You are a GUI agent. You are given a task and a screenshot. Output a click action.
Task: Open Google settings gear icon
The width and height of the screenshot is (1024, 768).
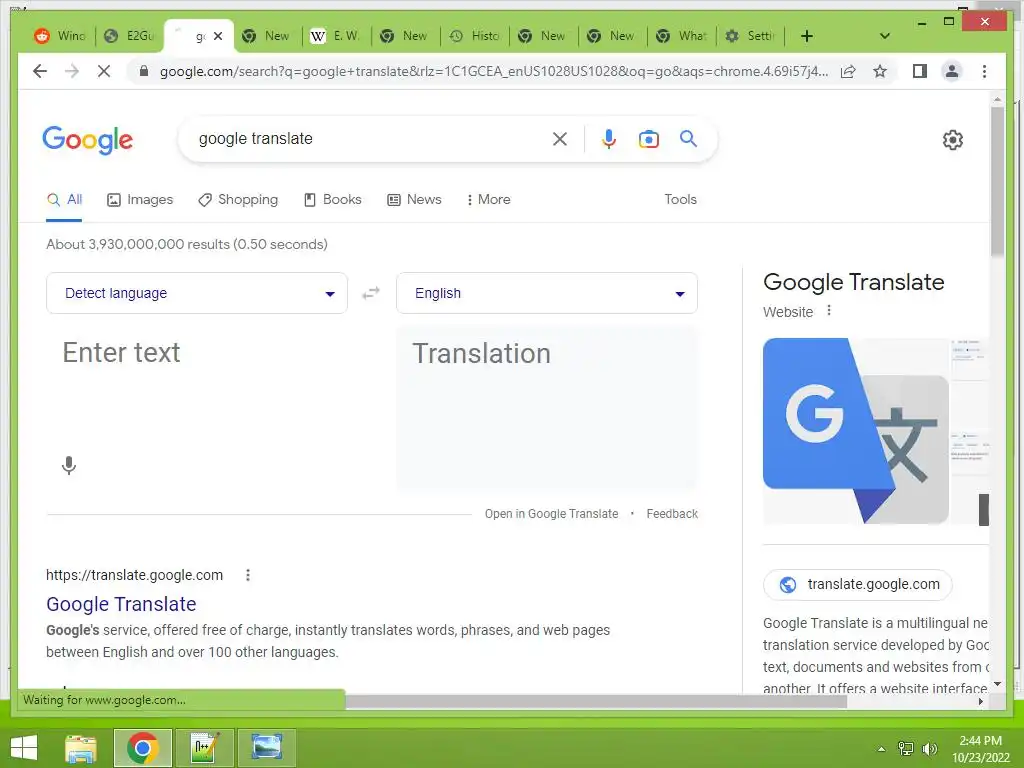[x=953, y=140]
